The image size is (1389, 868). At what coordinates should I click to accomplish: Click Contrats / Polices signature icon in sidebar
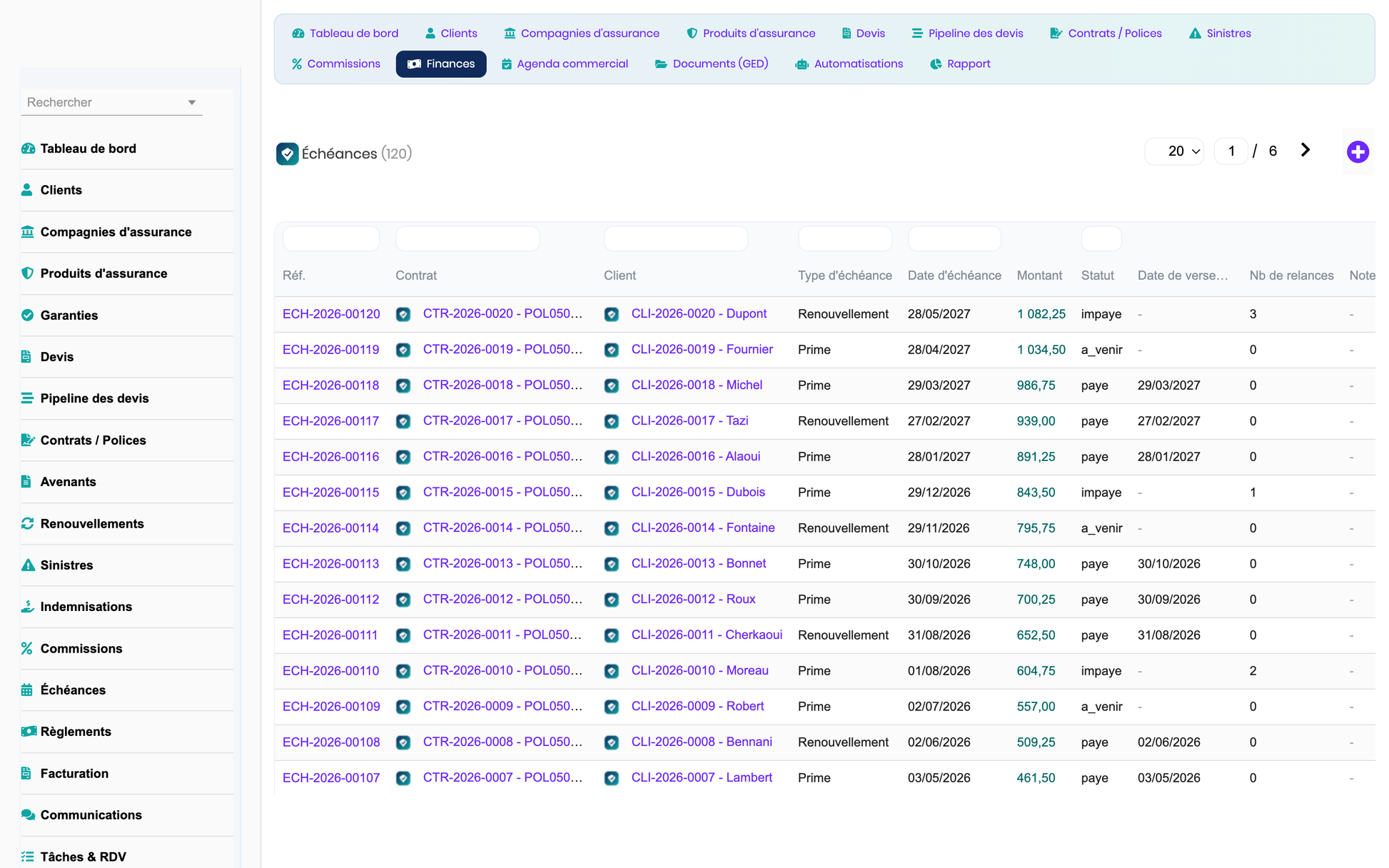(x=28, y=440)
